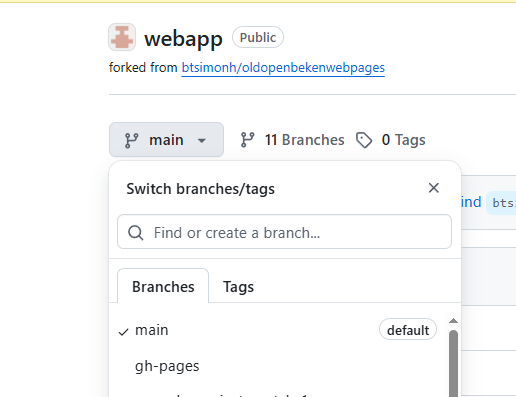Click the webapp repository owner avatar
The height and width of the screenshot is (397, 516).
pyautogui.click(x=122, y=37)
